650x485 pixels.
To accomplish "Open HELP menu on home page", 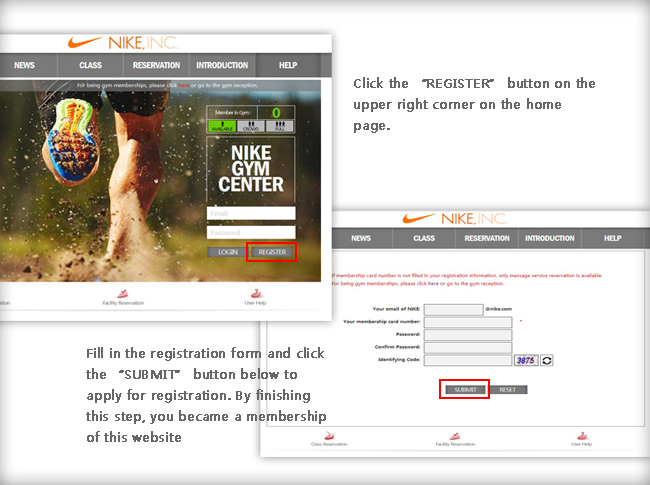I will click(x=288, y=65).
